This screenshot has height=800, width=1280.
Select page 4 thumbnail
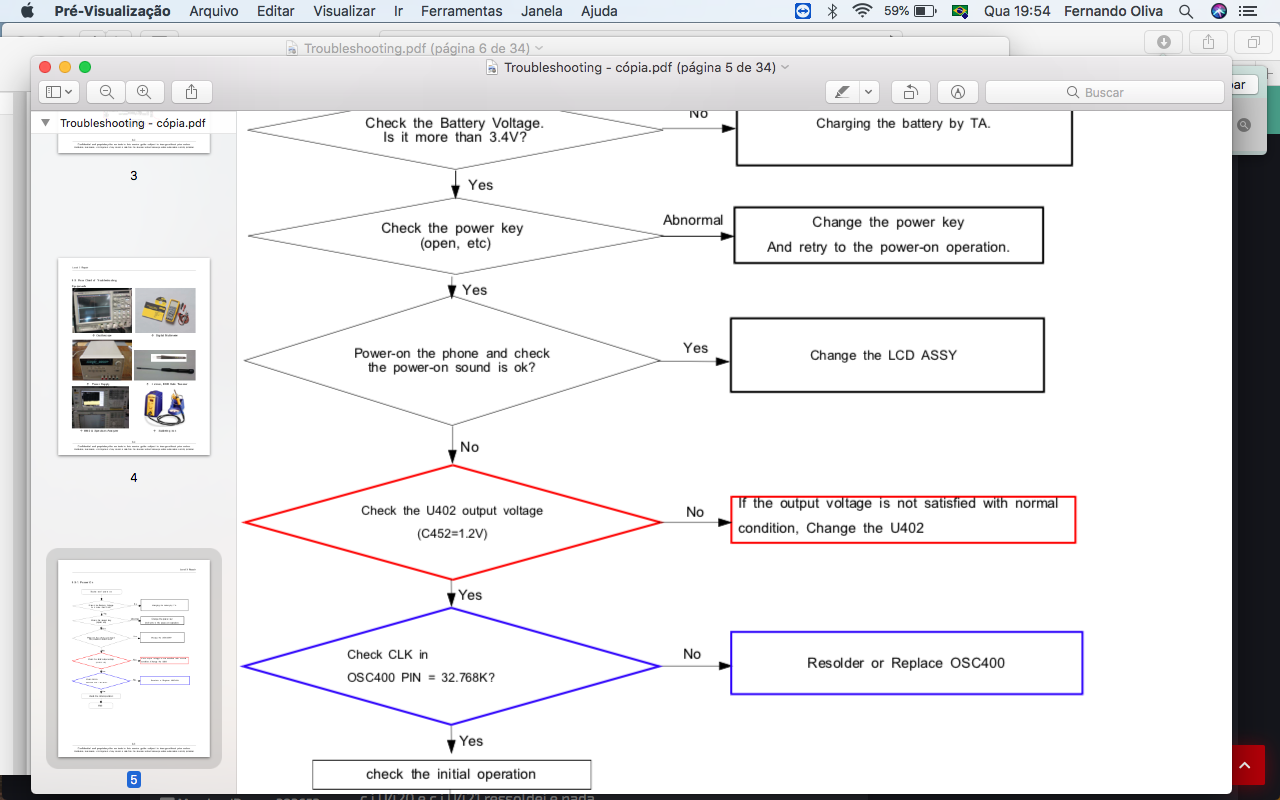134,356
